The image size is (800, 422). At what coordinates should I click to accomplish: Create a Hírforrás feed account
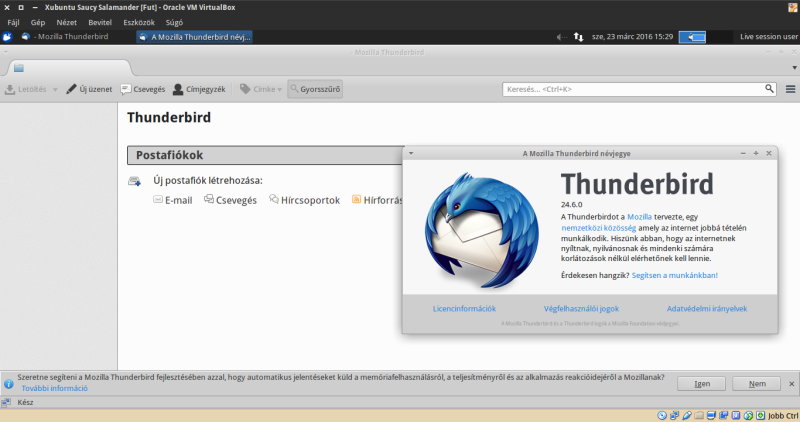tap(377, 200)
